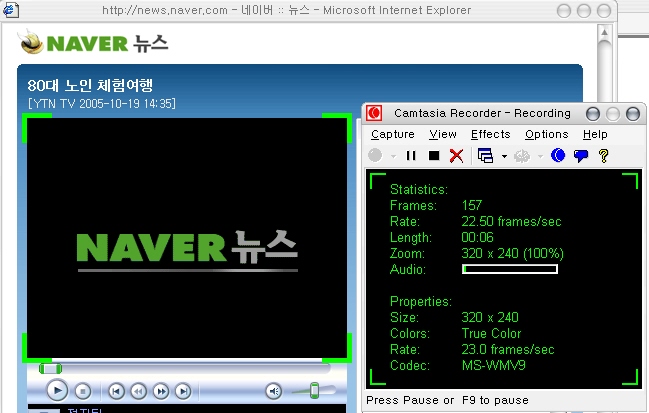
Task: Open help with the yellow question mark
Action: (x=603, y=156)
